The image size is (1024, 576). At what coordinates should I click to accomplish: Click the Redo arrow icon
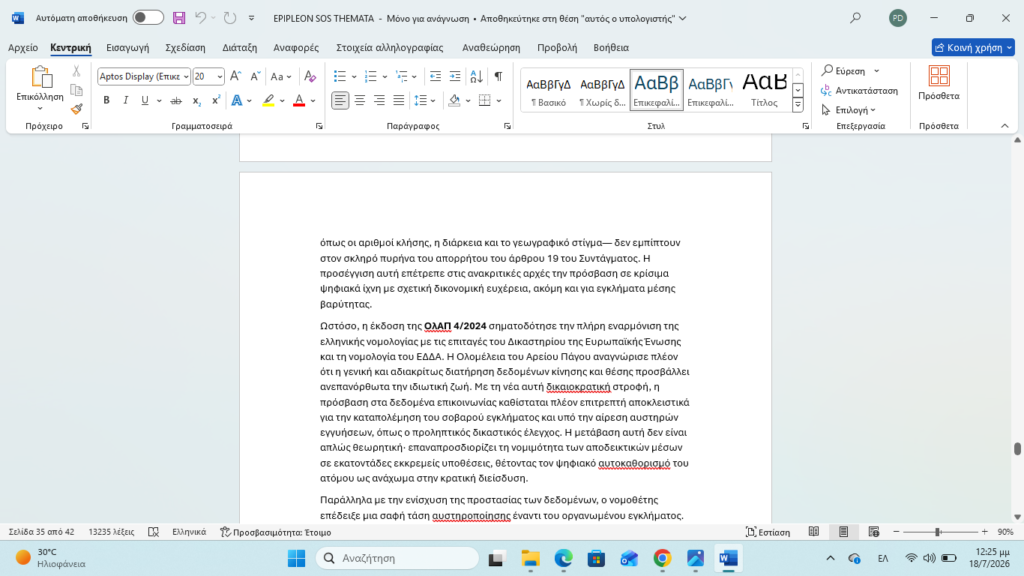230,18
